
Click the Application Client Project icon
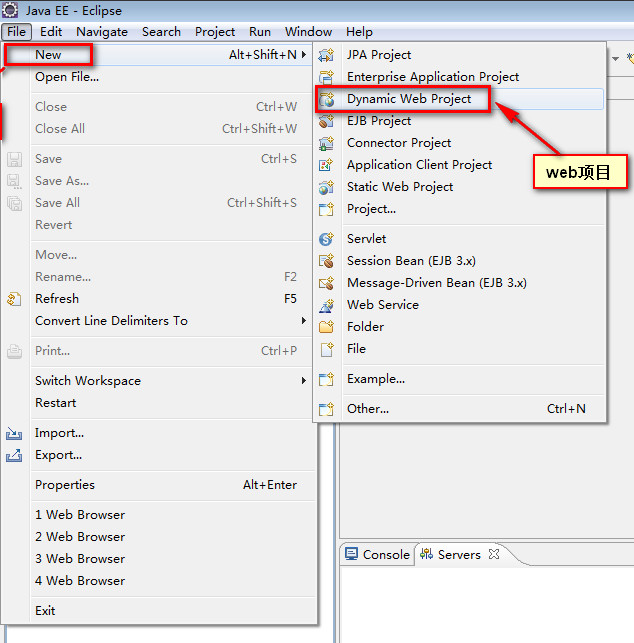click(x=326, y=165)
